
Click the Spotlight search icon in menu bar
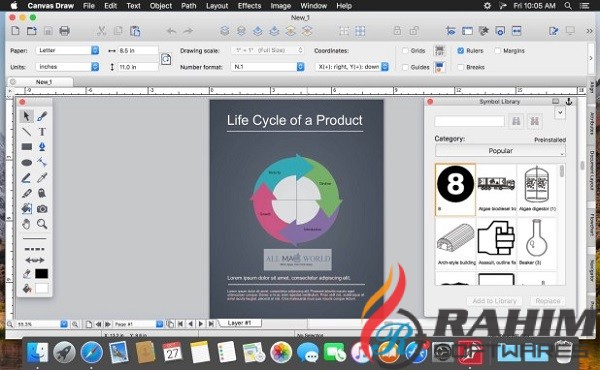click(x=568, y=6)
